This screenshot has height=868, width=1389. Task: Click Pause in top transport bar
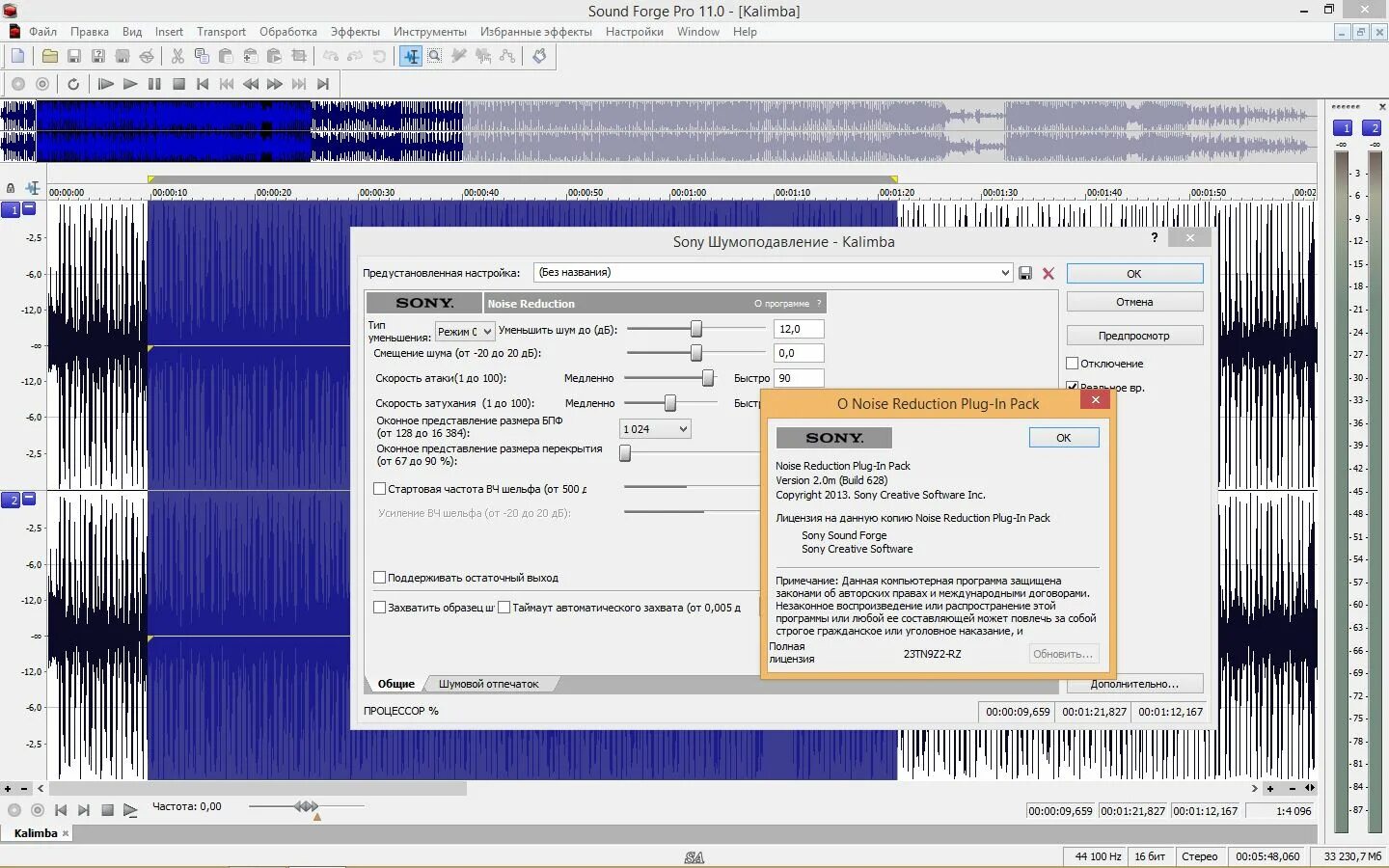(x=154, y=84)
